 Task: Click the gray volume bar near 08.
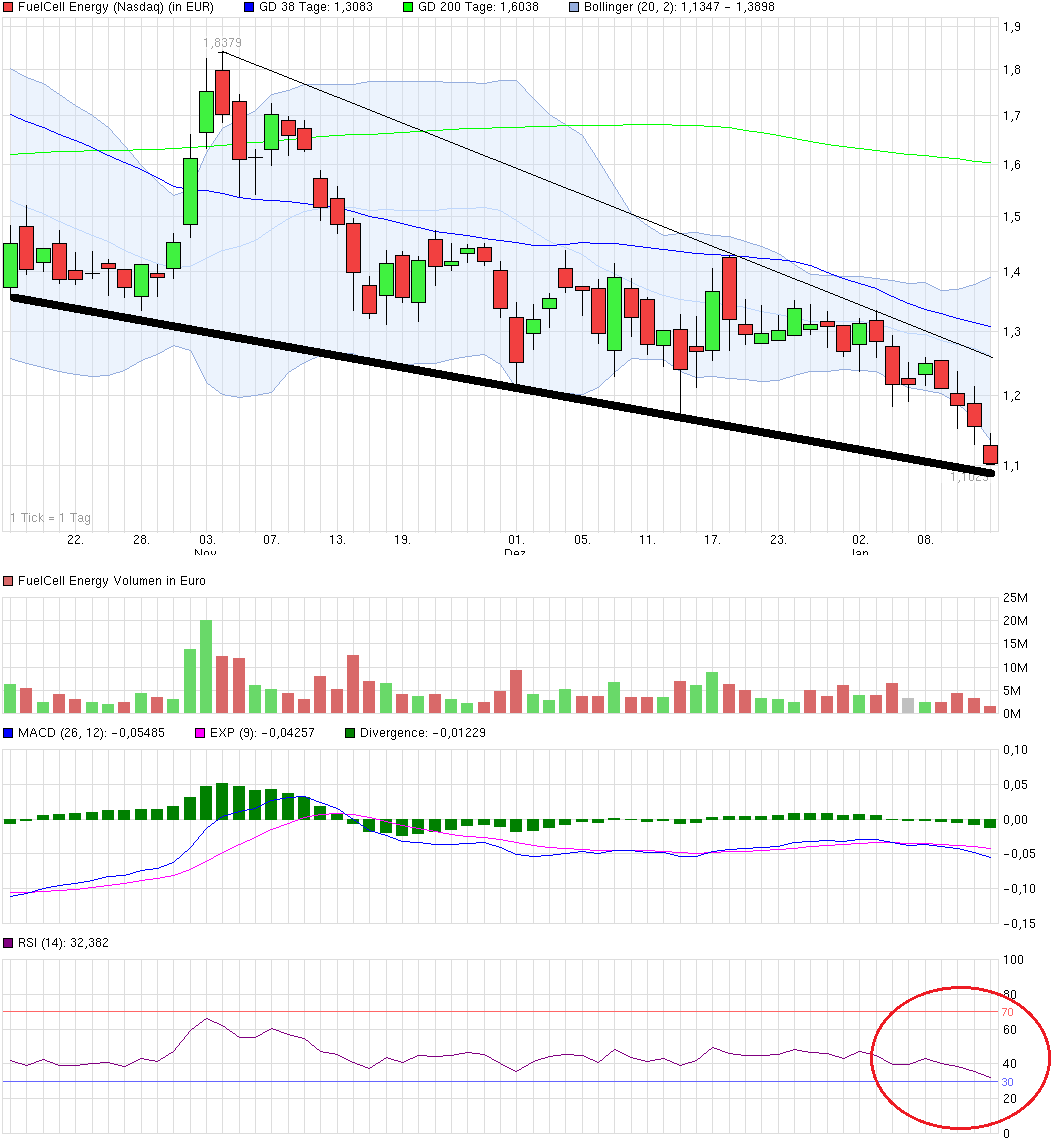(x=908, y=706)
